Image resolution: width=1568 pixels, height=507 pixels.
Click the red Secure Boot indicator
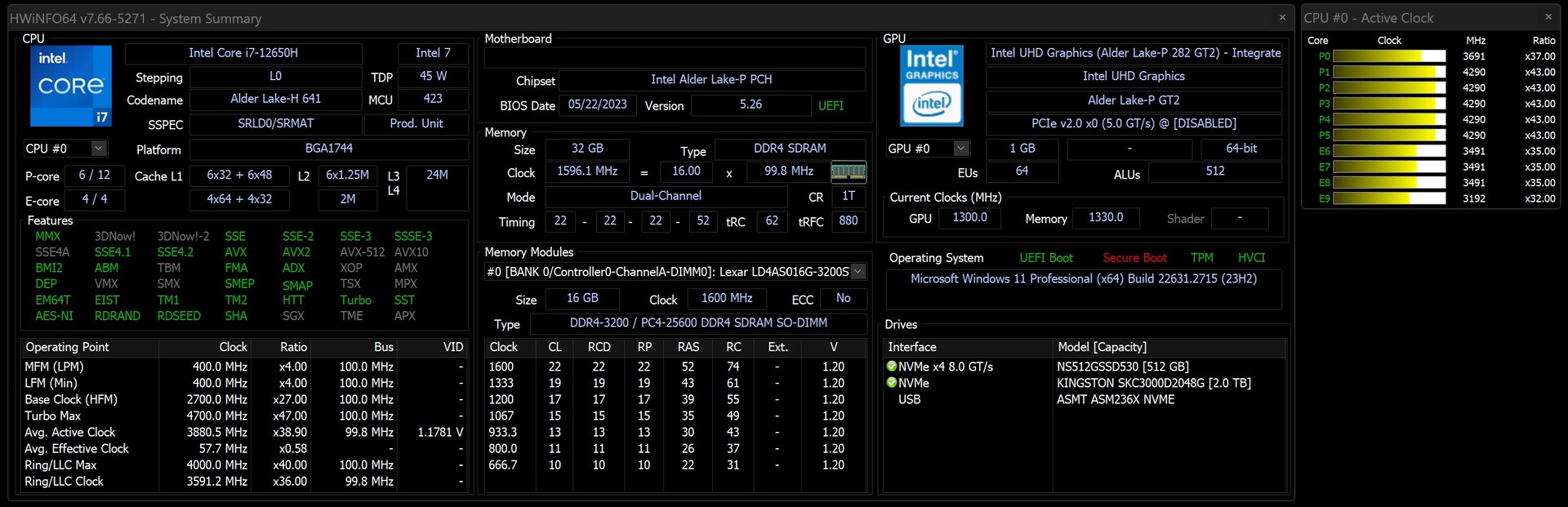tap(1134, 258)
